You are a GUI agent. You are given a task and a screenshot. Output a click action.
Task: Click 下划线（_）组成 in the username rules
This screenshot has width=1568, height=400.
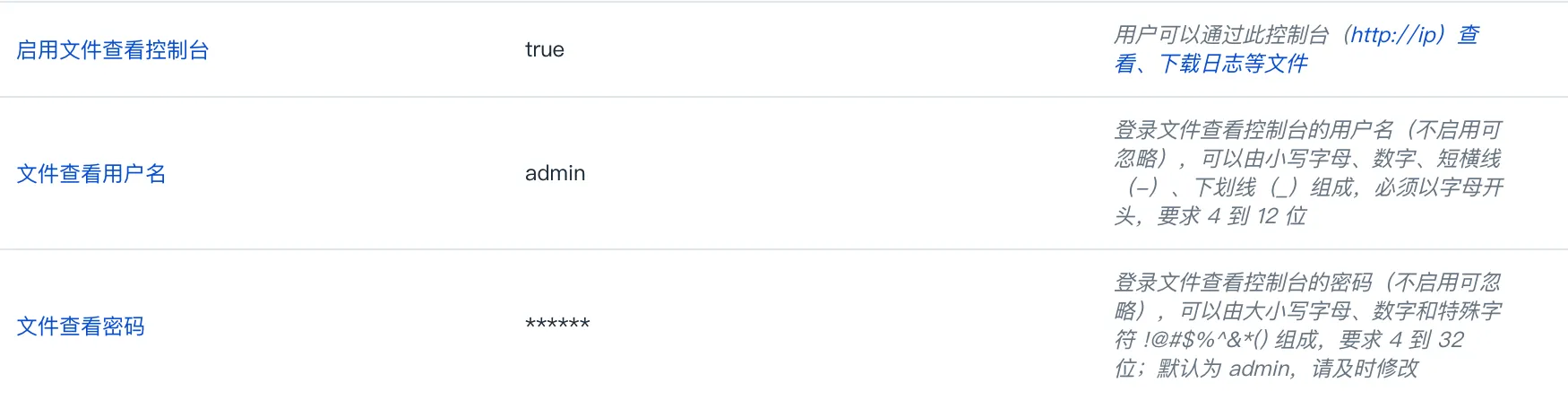pos(1273,187)
